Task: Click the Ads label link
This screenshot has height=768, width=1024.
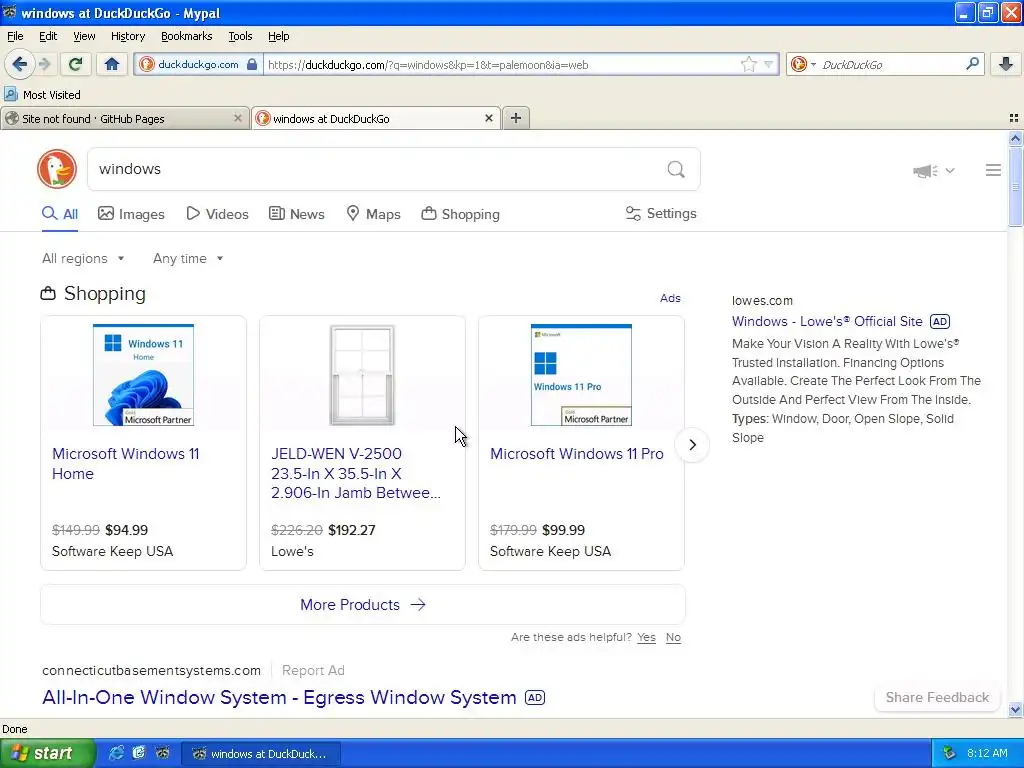Action: pos(670,298)
